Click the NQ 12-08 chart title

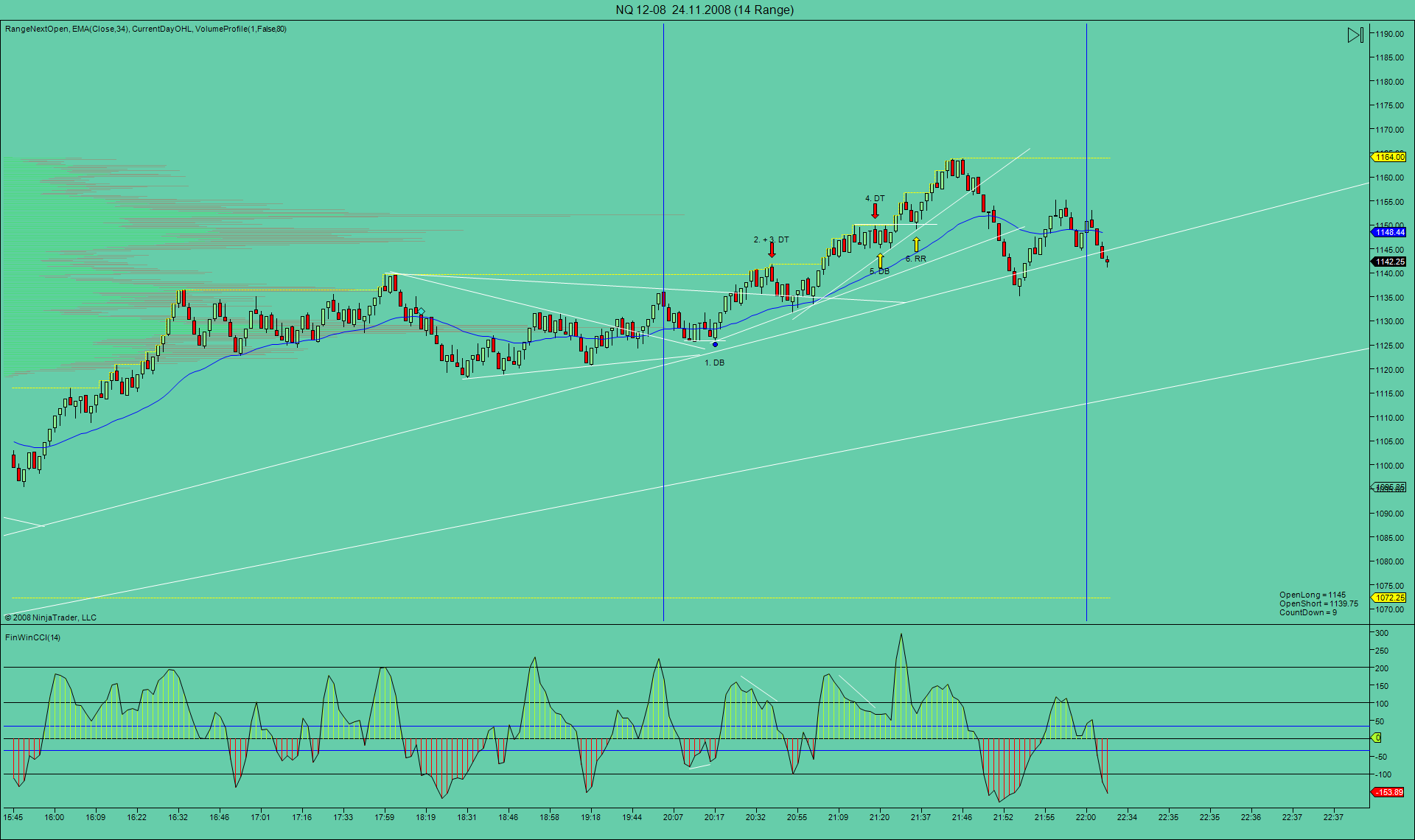(705, 10)
